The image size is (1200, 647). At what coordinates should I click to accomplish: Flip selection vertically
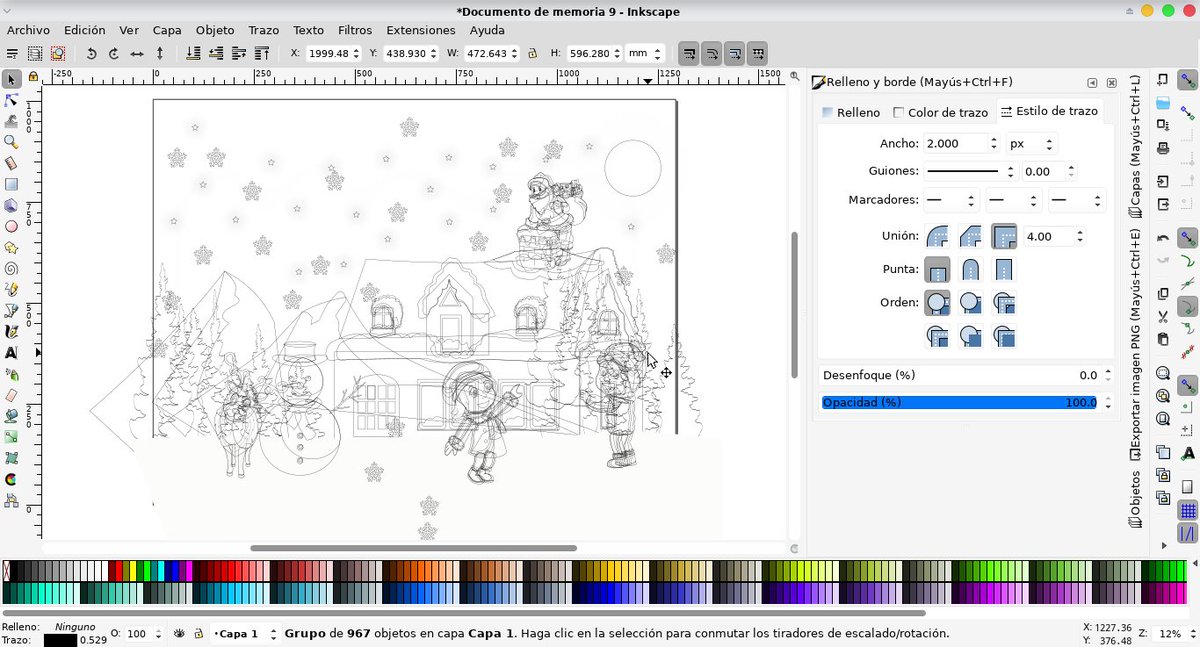pos(160,53)
